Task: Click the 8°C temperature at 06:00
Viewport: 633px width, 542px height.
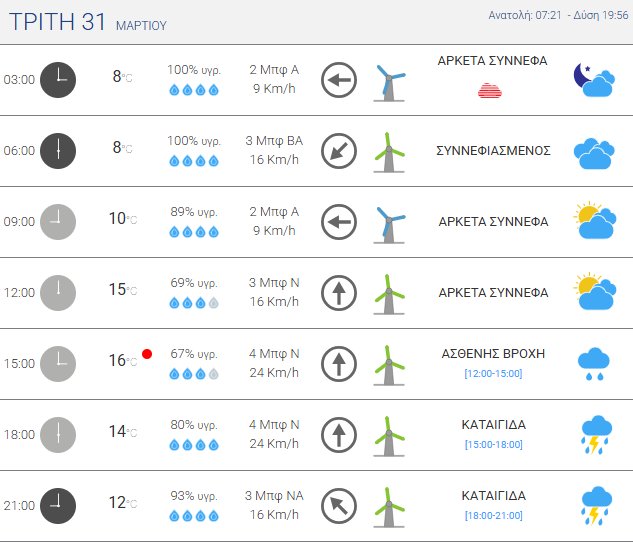Action: (122, 149)
